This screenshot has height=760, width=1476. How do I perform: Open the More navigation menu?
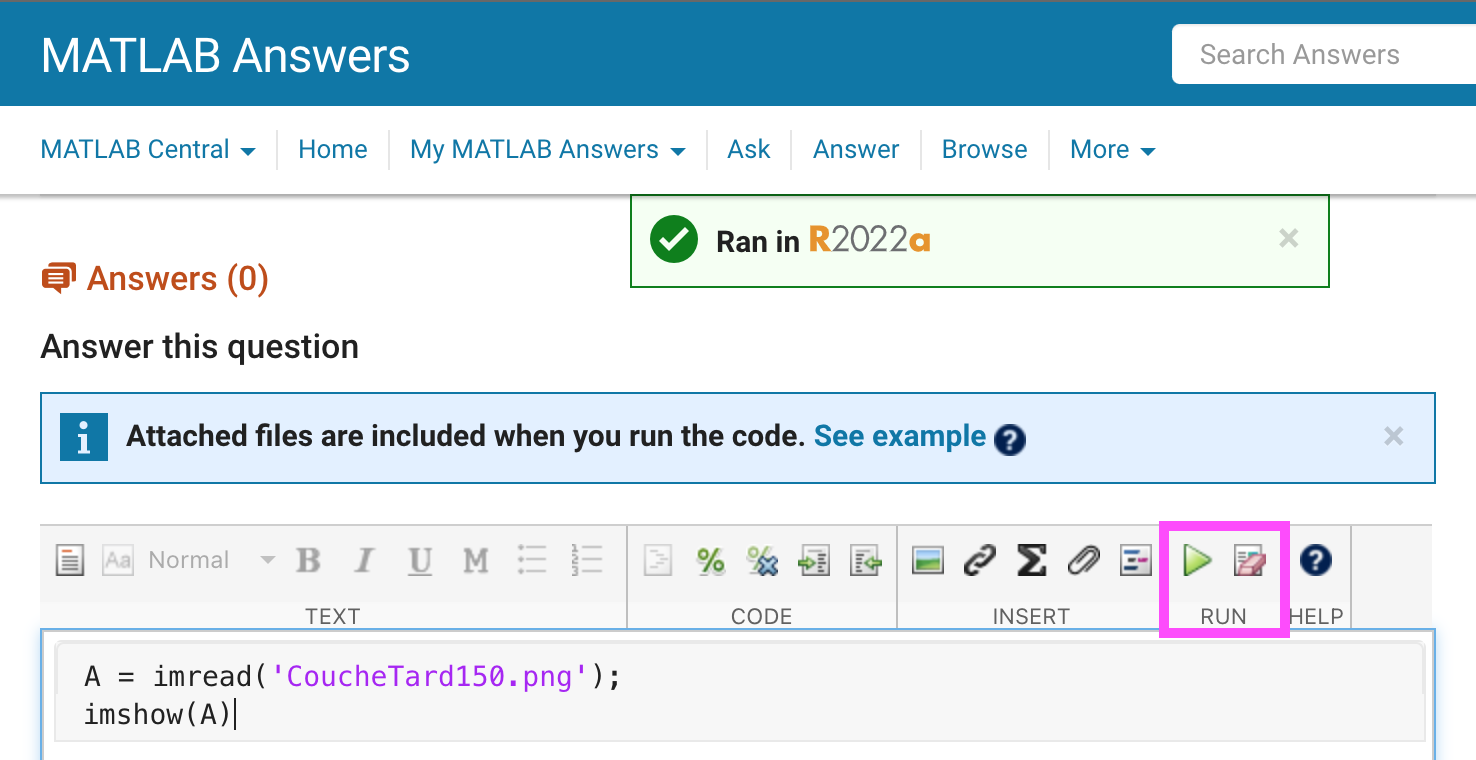[x=1112, y=150]
